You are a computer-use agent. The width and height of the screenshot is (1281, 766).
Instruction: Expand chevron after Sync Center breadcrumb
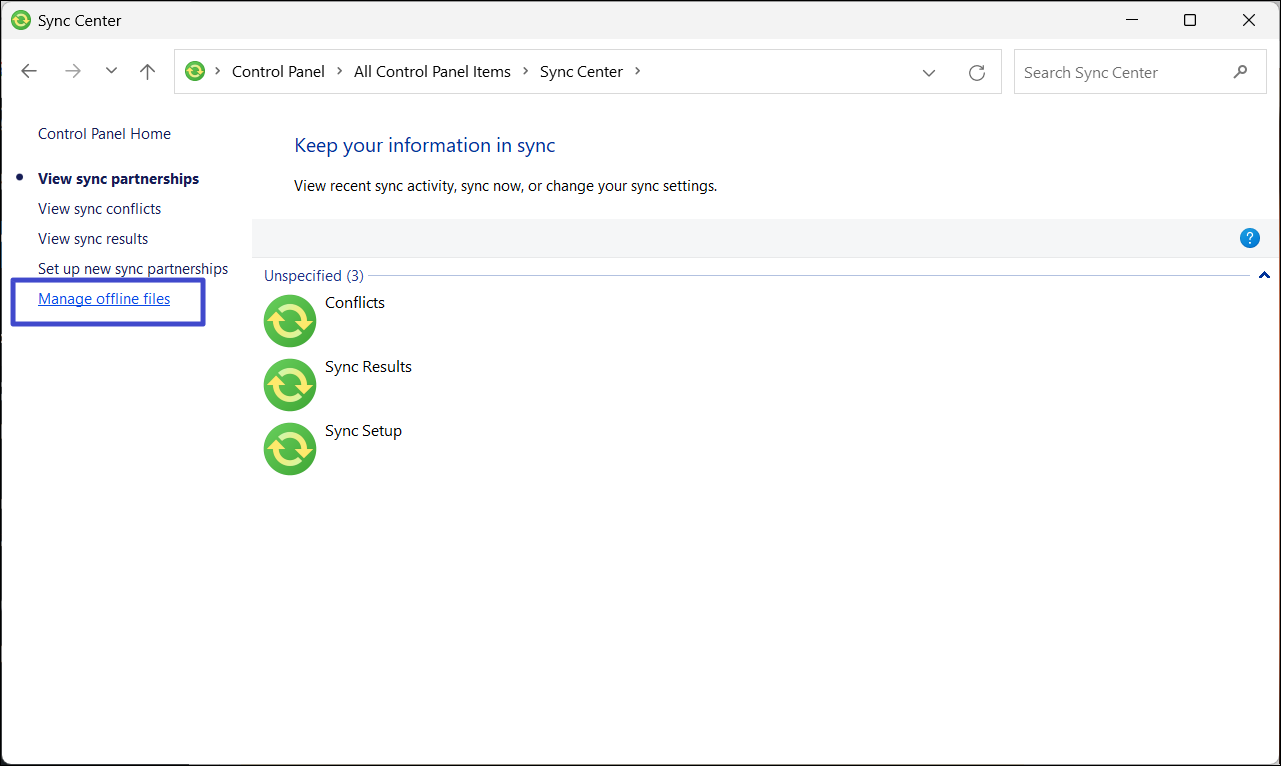(x=638, y=72)
